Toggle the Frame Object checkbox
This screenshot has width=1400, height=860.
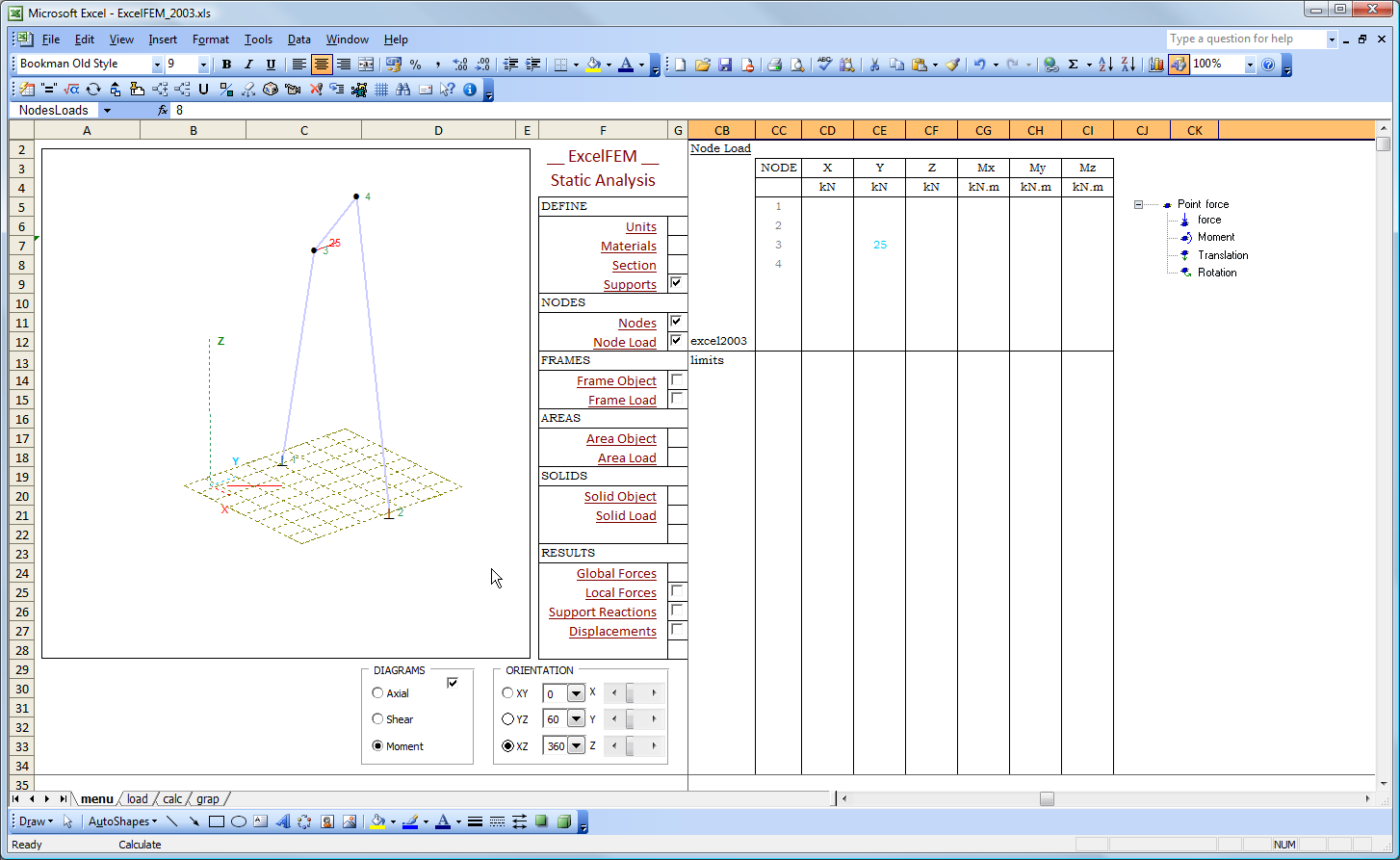677,380
